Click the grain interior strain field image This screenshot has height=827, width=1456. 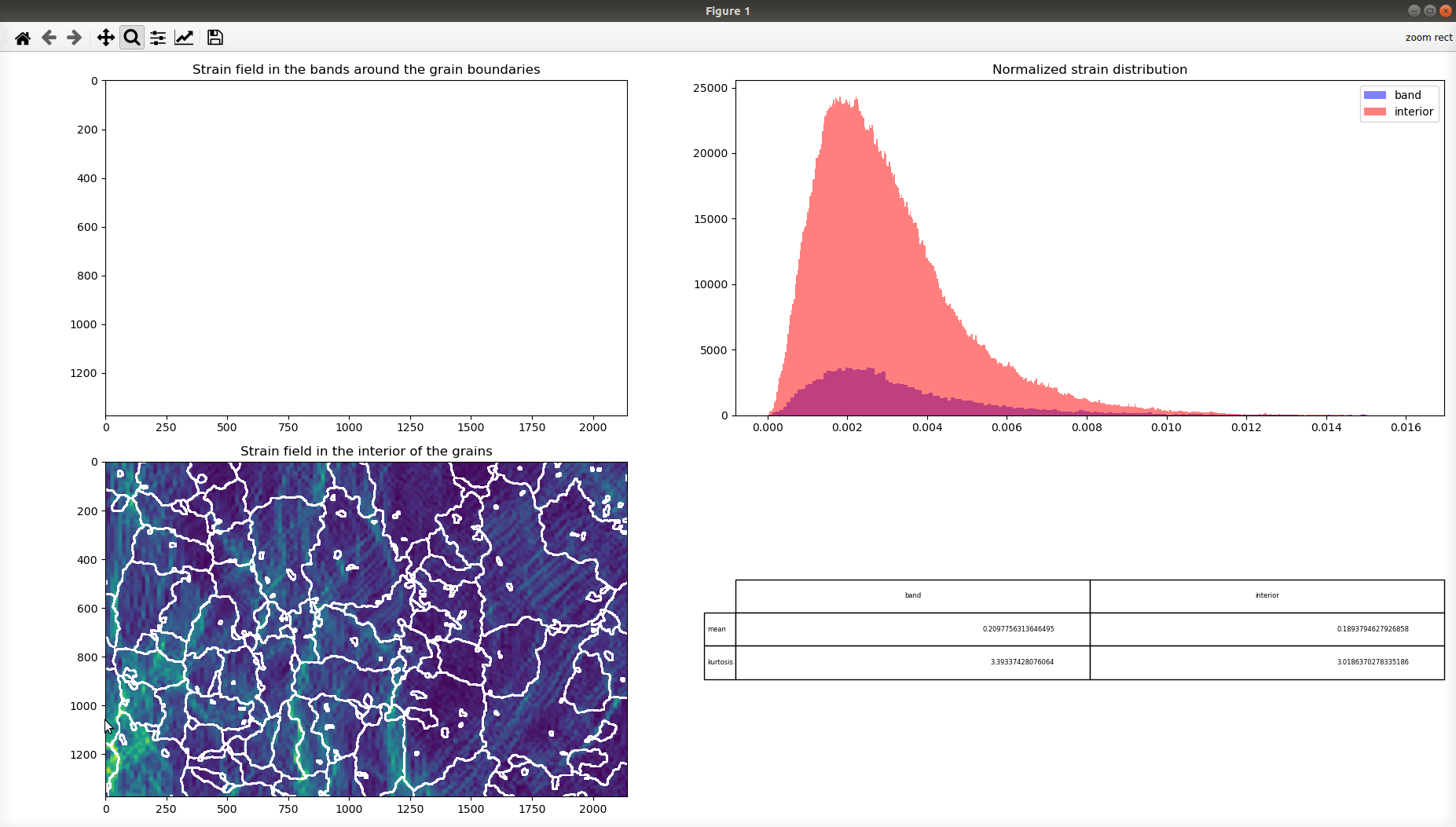[366, 629]
